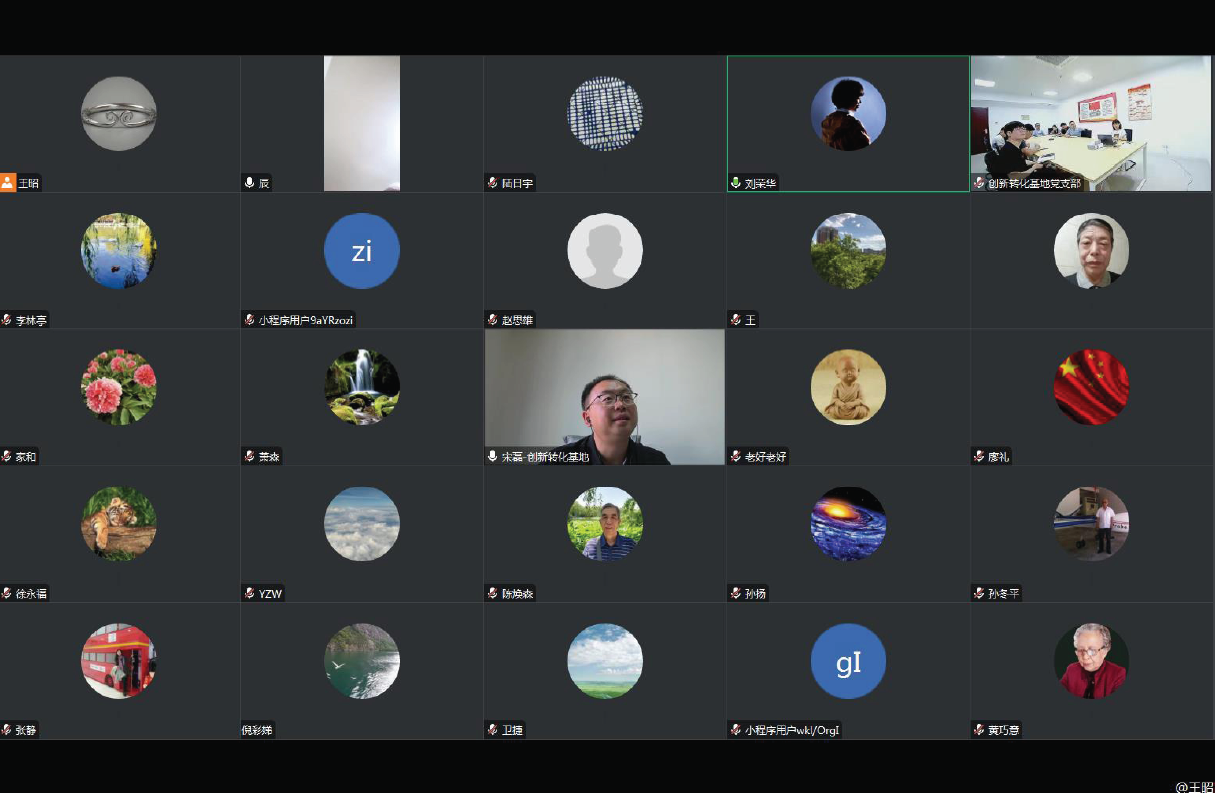1216x793 pixels.
Task: Click the red double-decker bus avatar
Action: [x=119, y=661]
